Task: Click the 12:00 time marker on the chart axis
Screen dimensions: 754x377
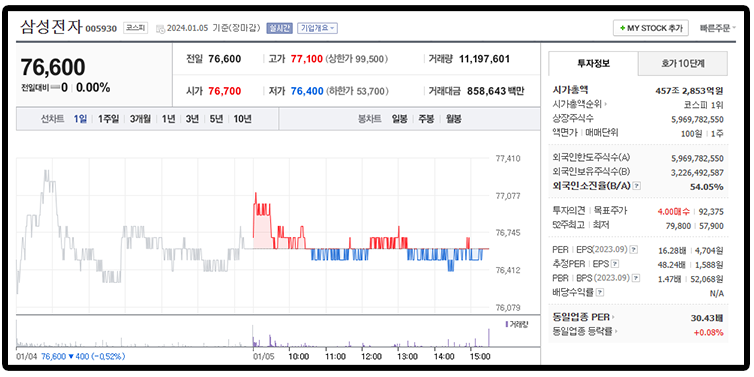Action: pos(371,356)
